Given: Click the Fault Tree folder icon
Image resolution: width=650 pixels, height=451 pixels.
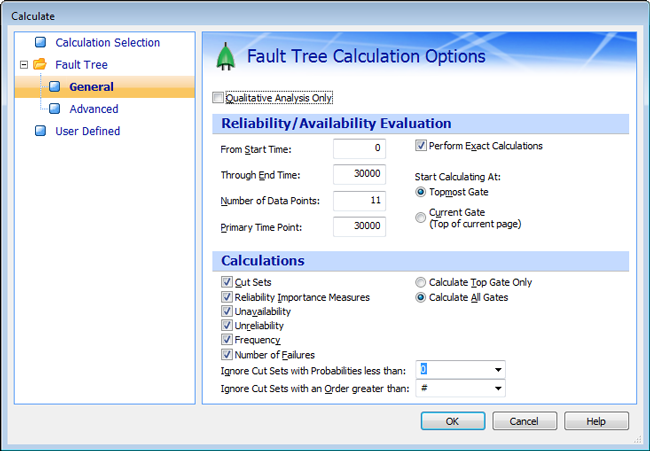Looking at the screenshot, I should click(40, 65).
